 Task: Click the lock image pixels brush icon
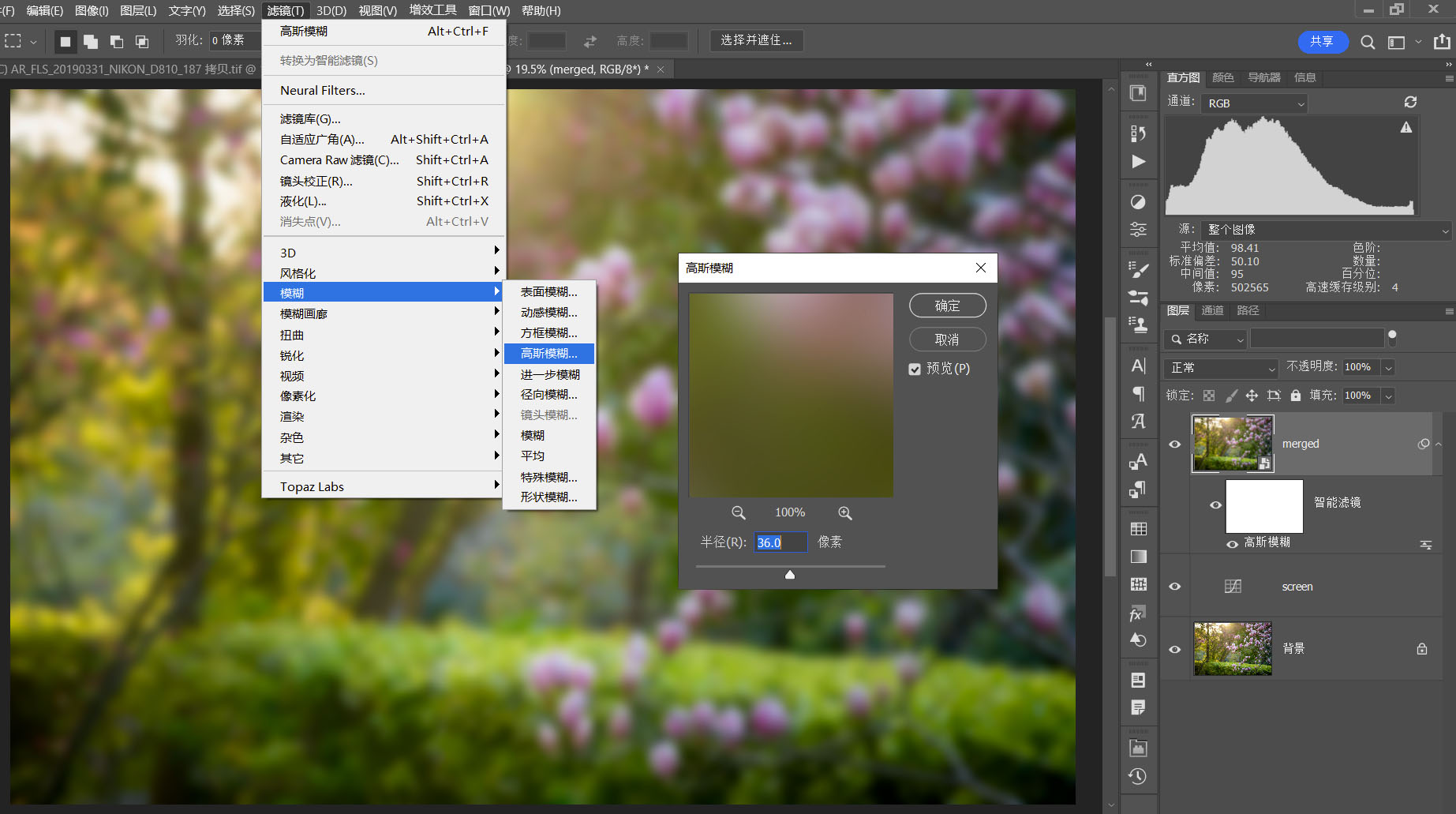pyautogui.click(x=1231, y=396)
